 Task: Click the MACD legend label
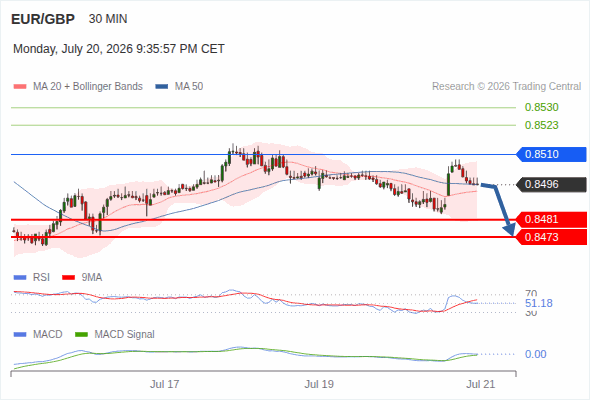(x=48, y=335)
